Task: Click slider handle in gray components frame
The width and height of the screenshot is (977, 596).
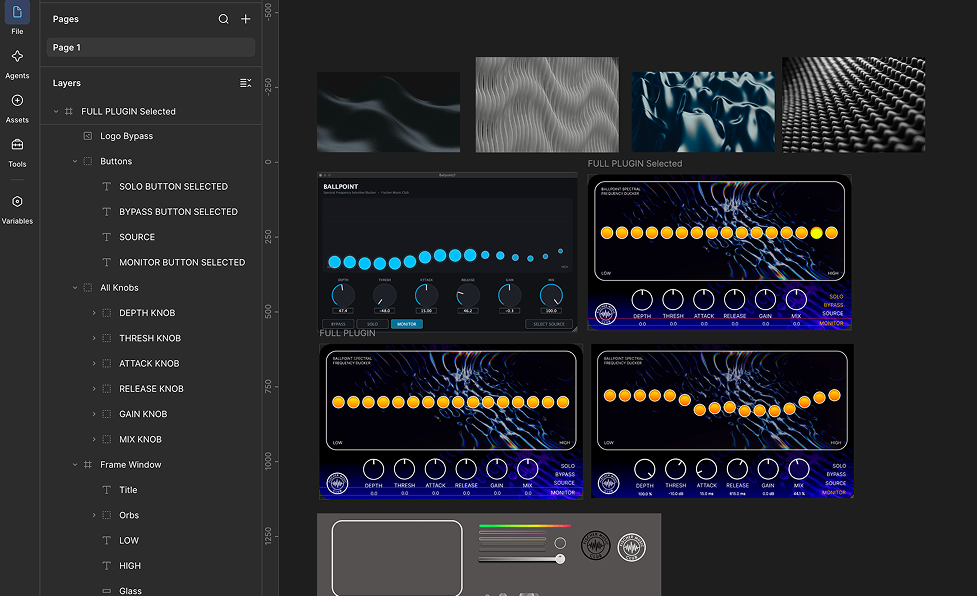Action: point(560,559)
